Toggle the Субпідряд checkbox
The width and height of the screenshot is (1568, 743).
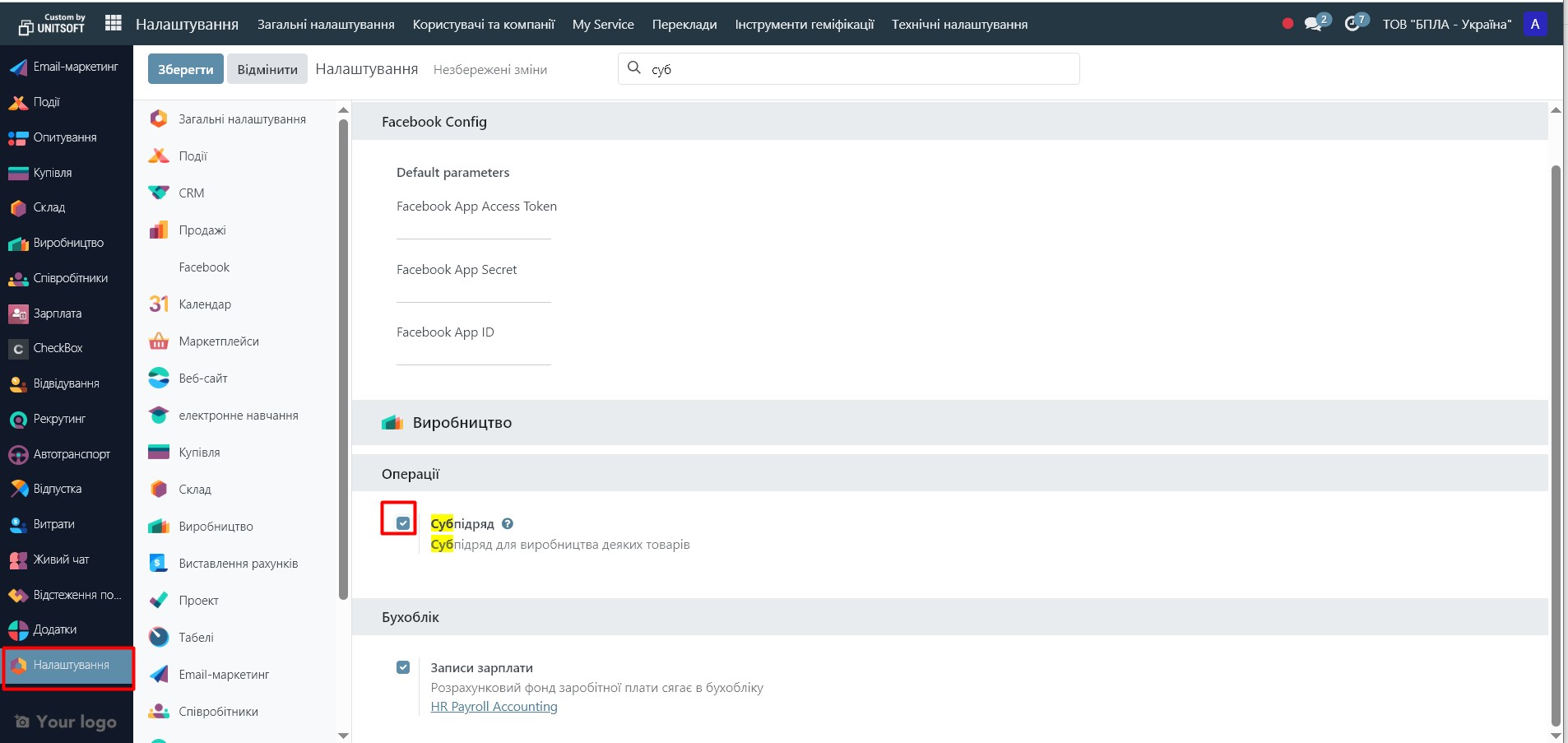tap(403, 523)
